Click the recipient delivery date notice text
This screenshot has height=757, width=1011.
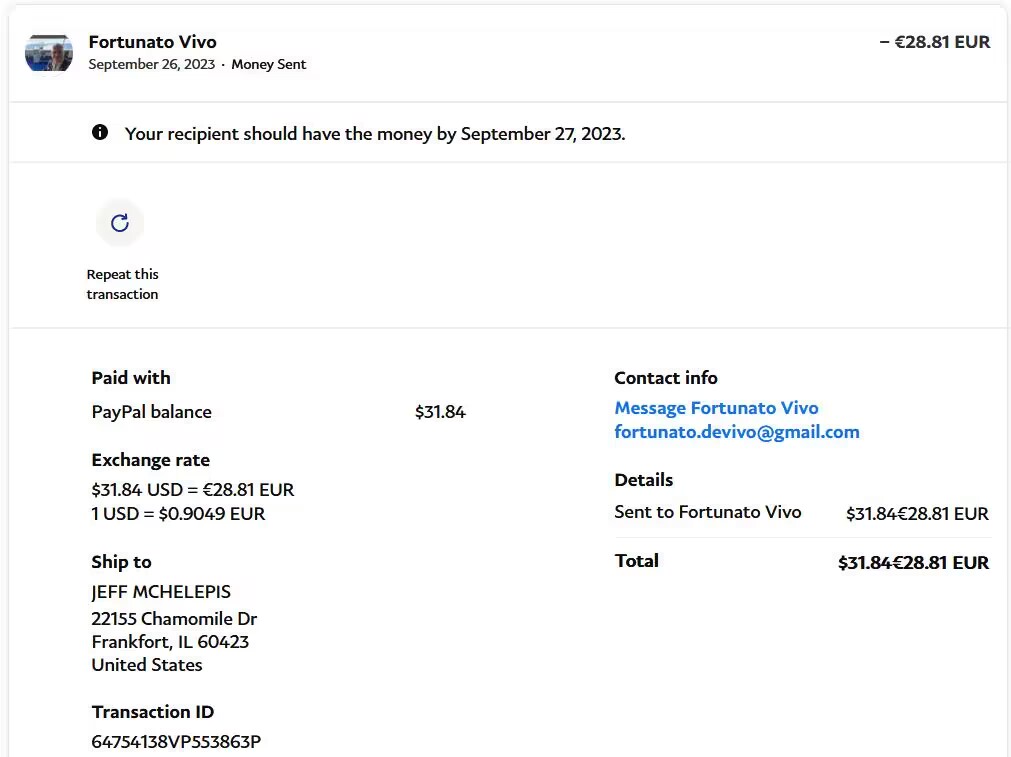[374, 134]
